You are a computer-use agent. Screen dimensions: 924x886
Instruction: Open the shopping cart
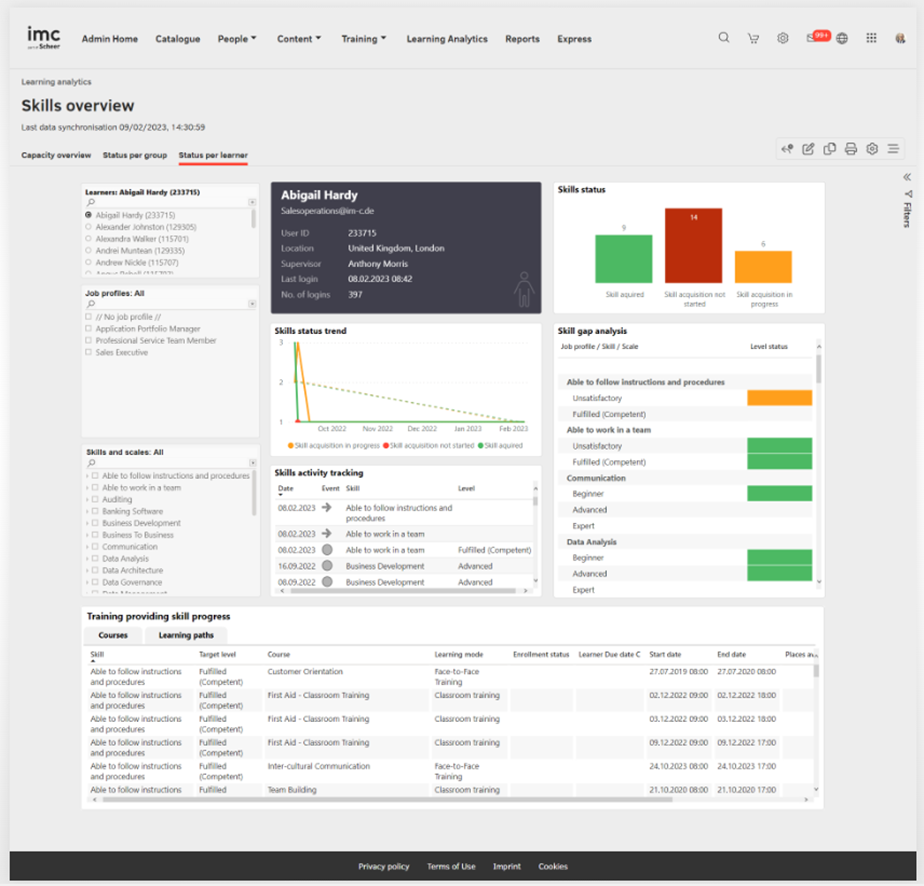(753, 39)
